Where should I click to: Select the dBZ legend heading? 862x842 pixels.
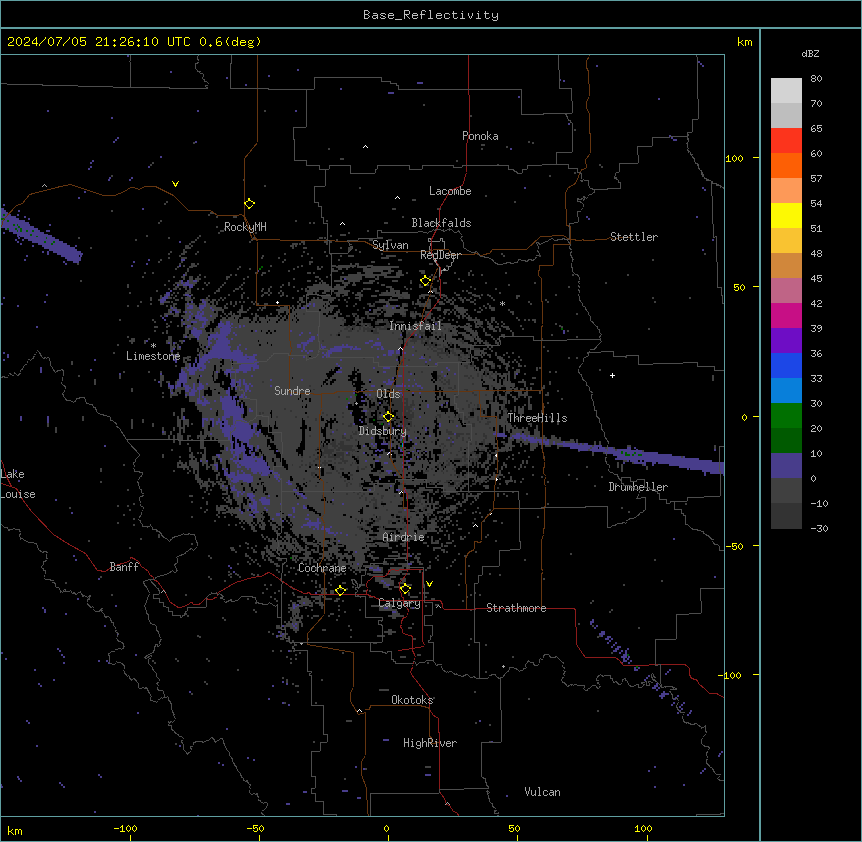point(810,53)
